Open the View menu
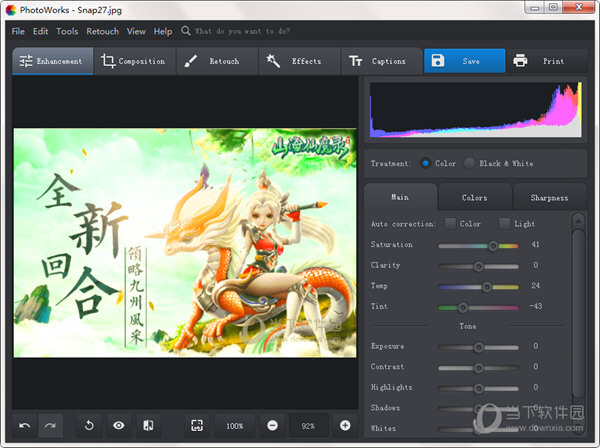This screenshot has width=600, height=448. [136, 31]
